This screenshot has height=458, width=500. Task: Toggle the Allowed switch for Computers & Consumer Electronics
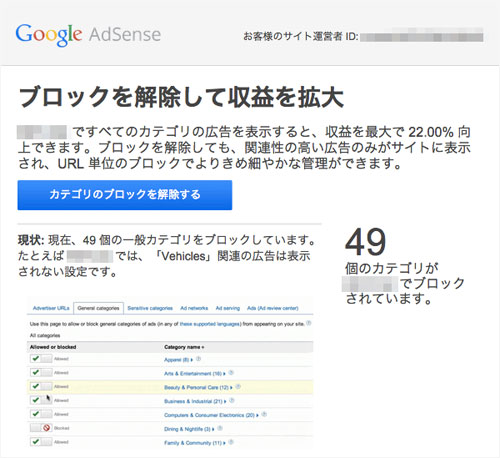tap(41, 414)
